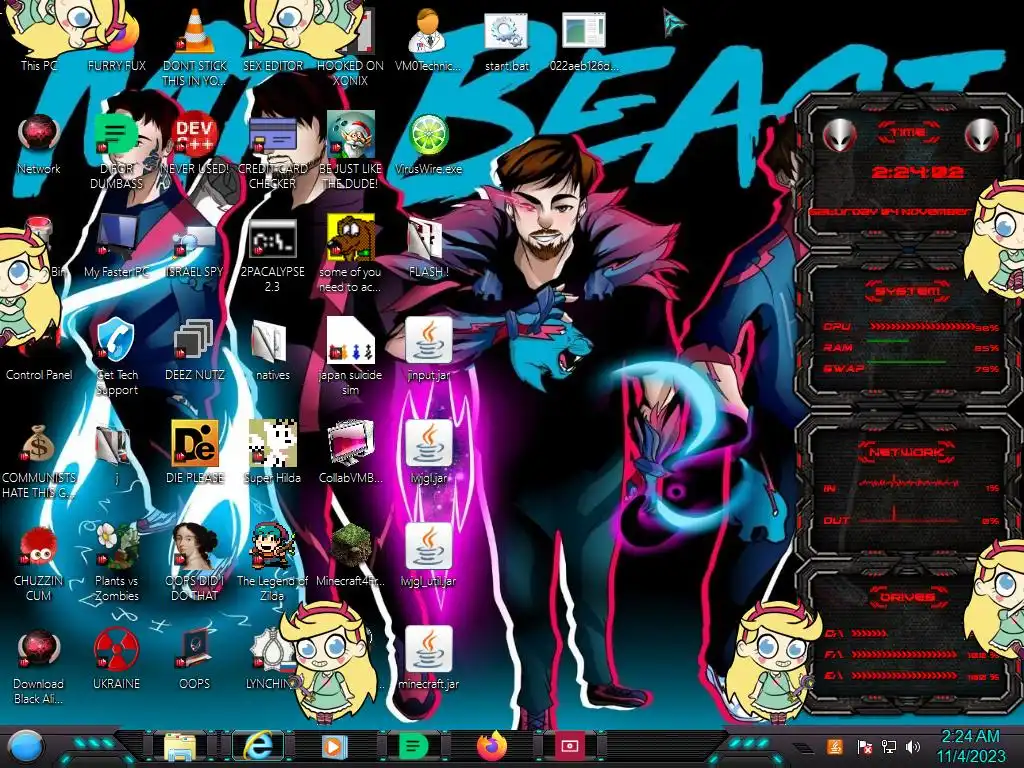Open the japan suicide sim icon
This screenshot has width=1024, height=768.
[x=351, y=340]
